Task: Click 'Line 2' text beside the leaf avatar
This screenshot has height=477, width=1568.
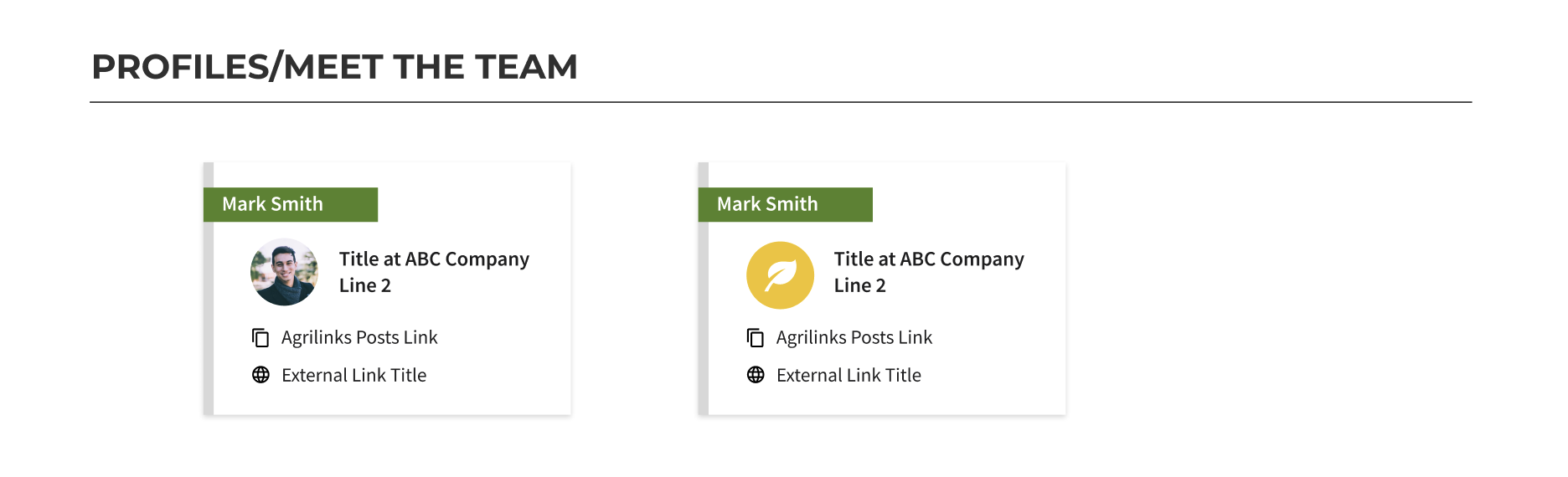Action: 859,285
